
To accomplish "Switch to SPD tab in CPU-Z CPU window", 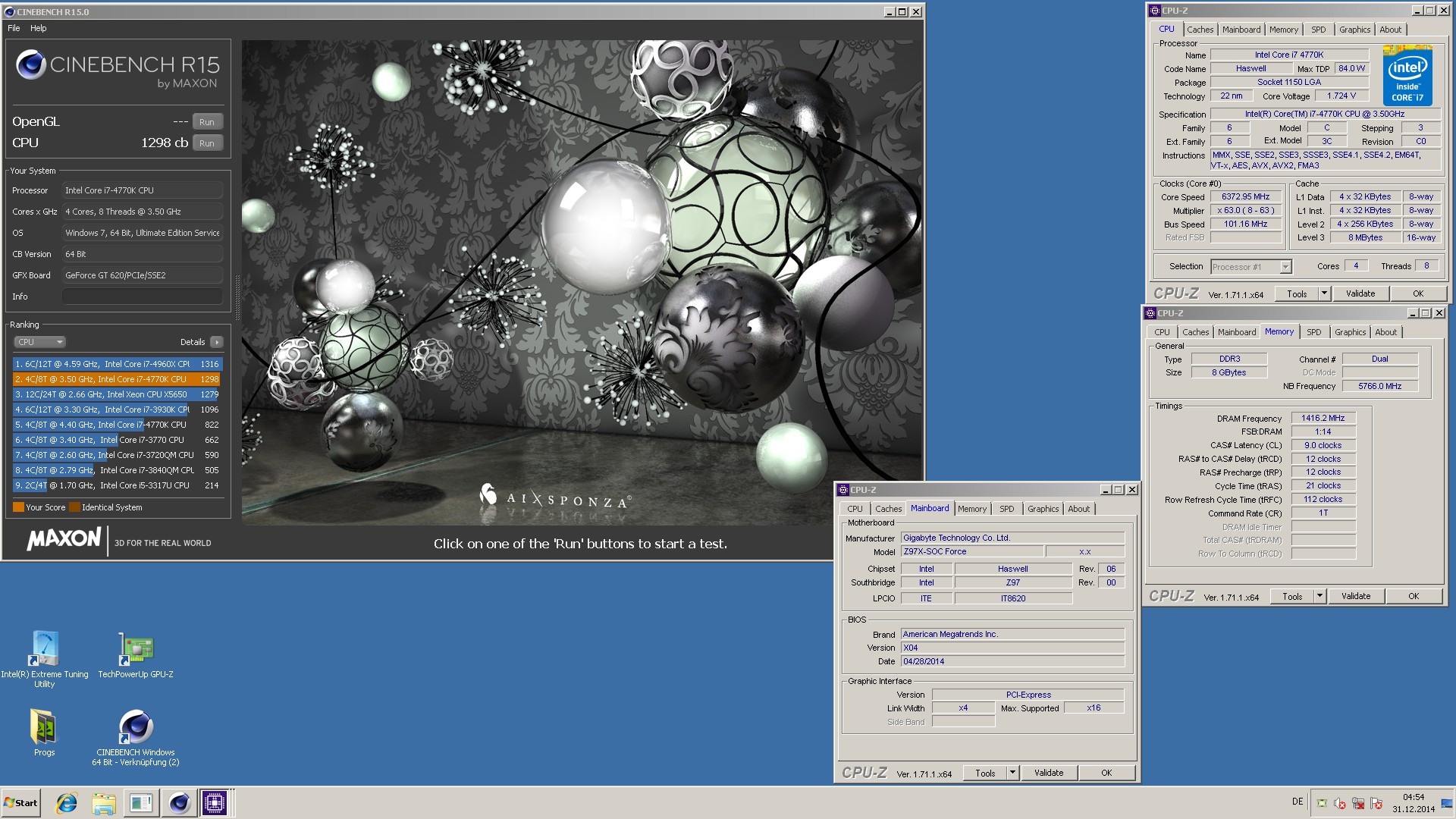I will [1319, 30].
